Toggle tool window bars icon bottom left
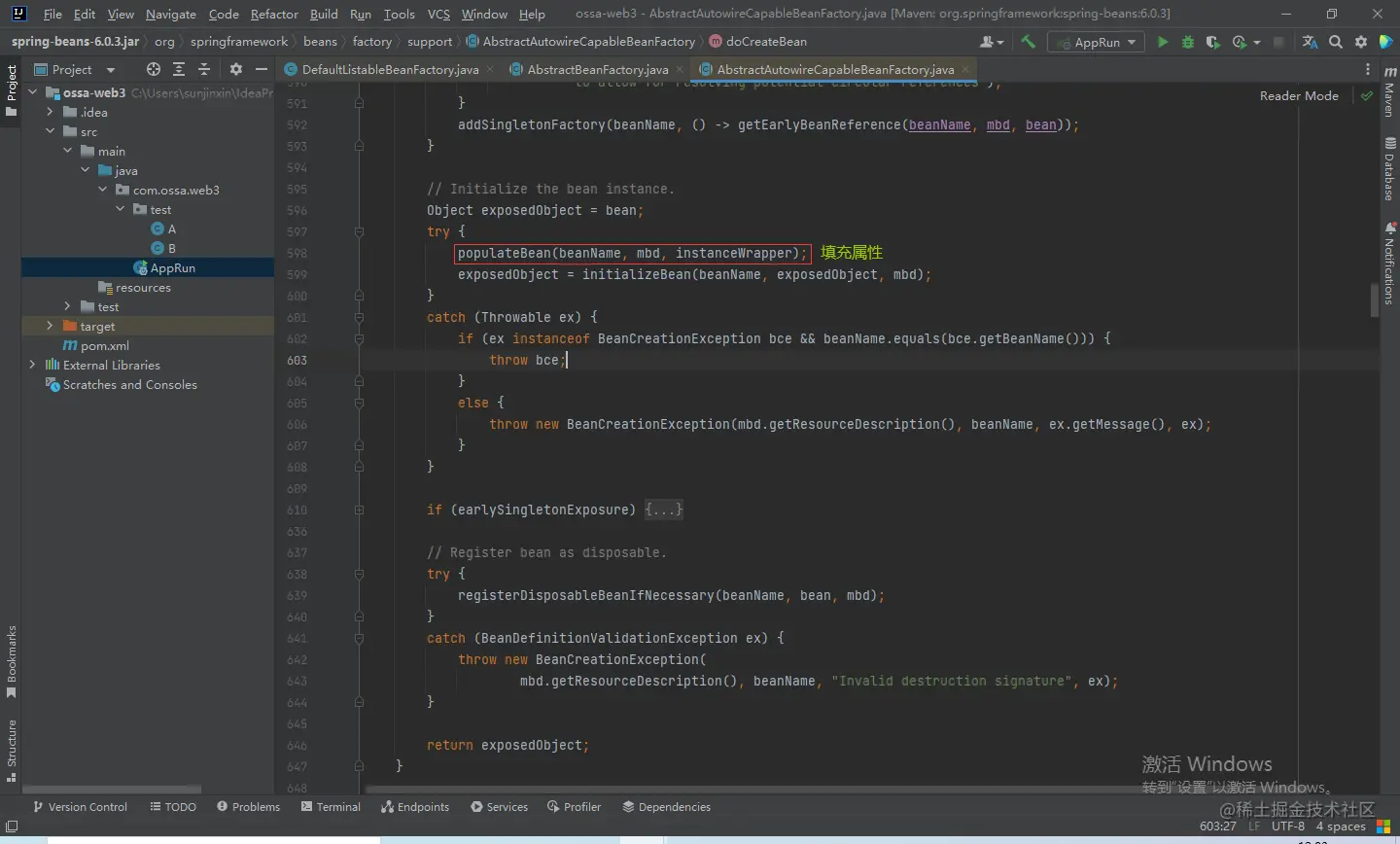Viewport: 1400px width, 844px height. click(12, 826)
